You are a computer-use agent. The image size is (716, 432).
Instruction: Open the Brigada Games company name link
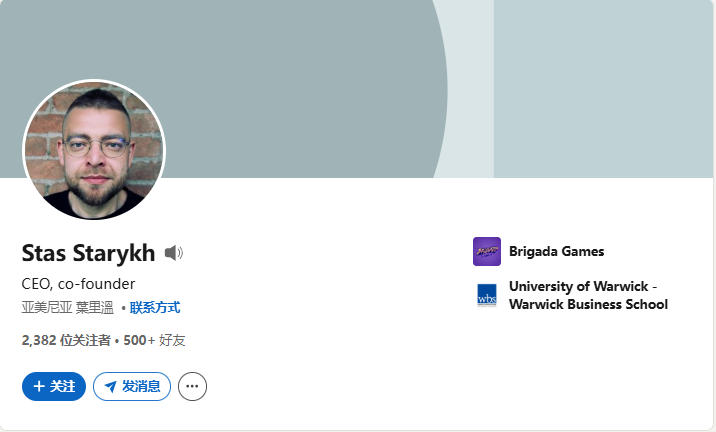point(556,251)
